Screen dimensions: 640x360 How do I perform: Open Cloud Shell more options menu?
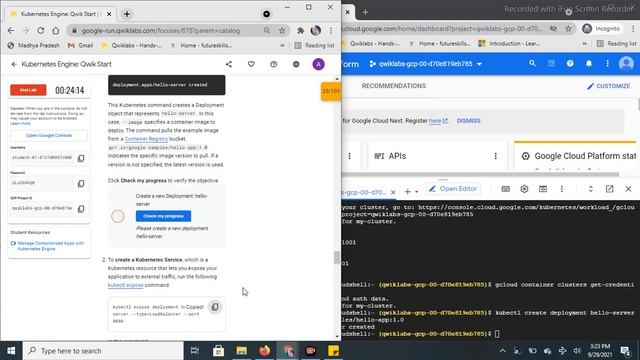pyautogui.click(x=562, y=189)
